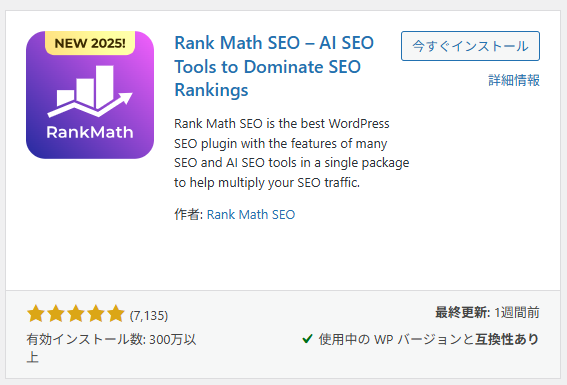Viewport: 567px width, 385px height.
Task: Click the 互換性あり compatibility text
Action: coord(507,339)
